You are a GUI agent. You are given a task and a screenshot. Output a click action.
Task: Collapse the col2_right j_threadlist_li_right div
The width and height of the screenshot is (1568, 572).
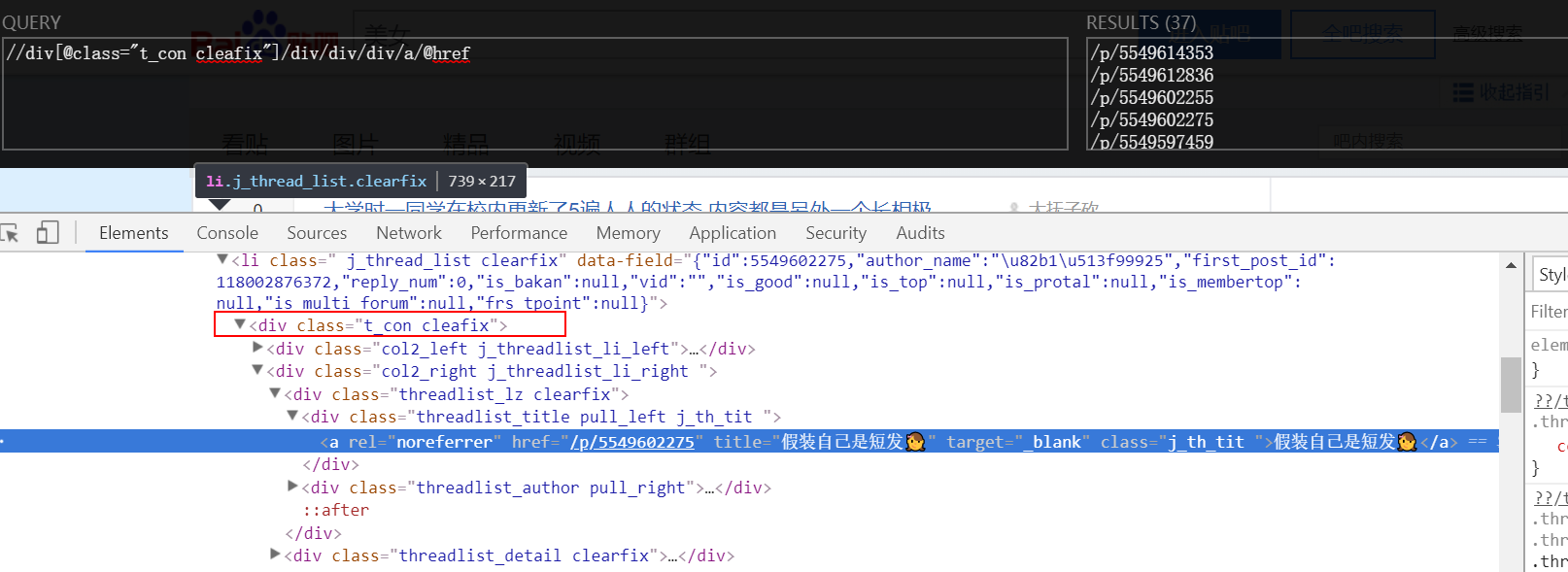tap(257, 371)
